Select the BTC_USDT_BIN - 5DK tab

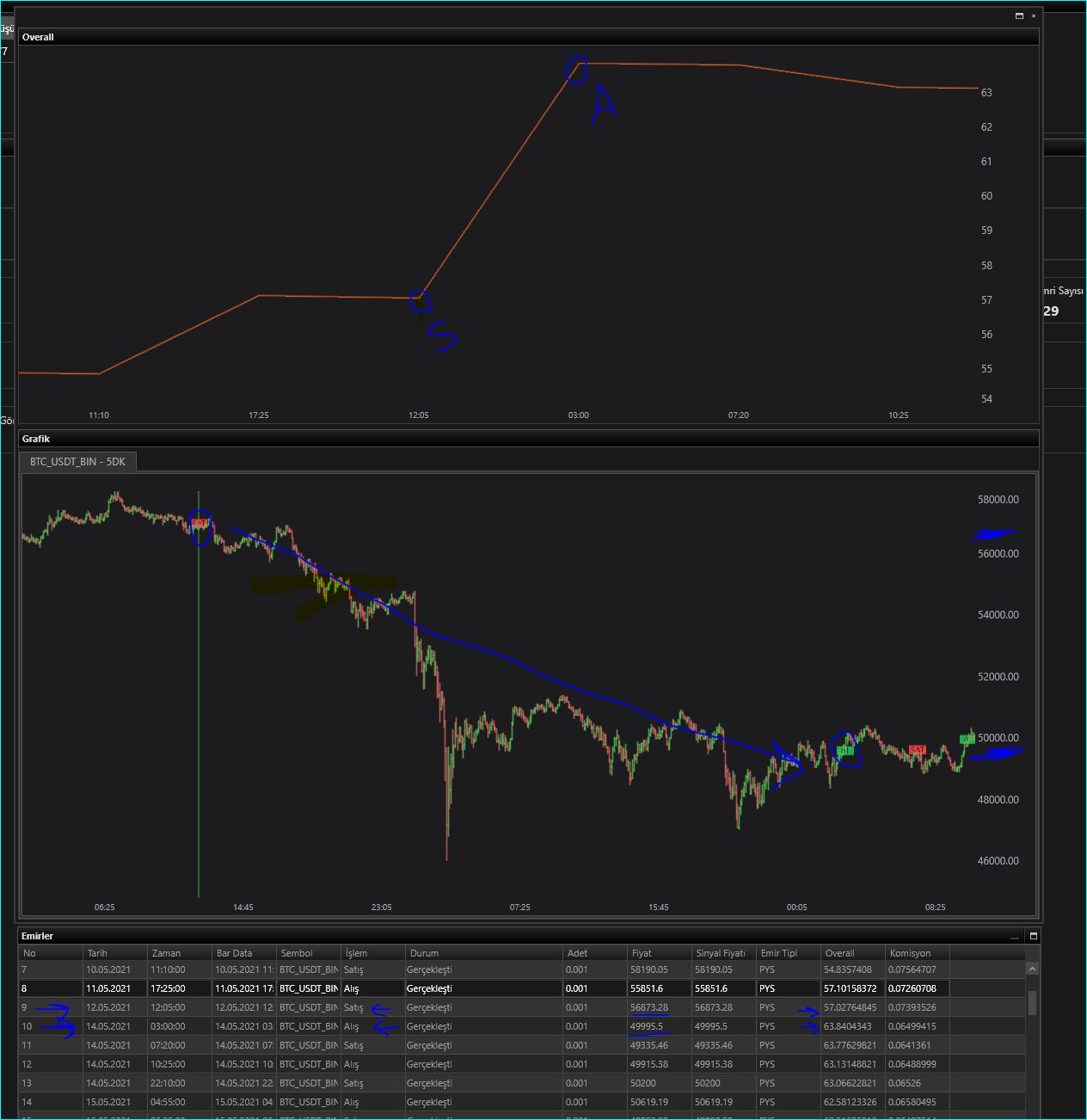point(77,462)
